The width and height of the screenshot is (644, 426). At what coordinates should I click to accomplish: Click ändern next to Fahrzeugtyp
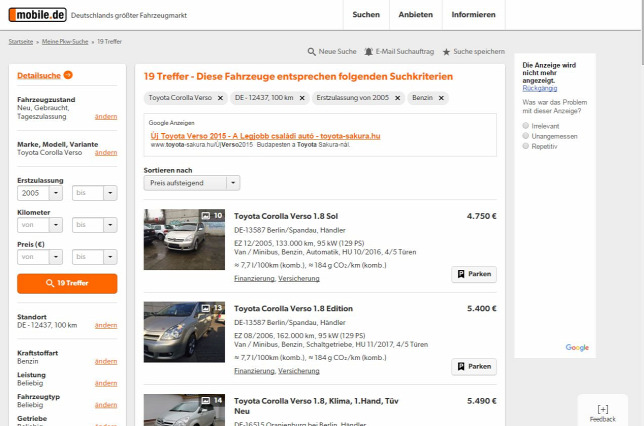(x=106, y=405)
